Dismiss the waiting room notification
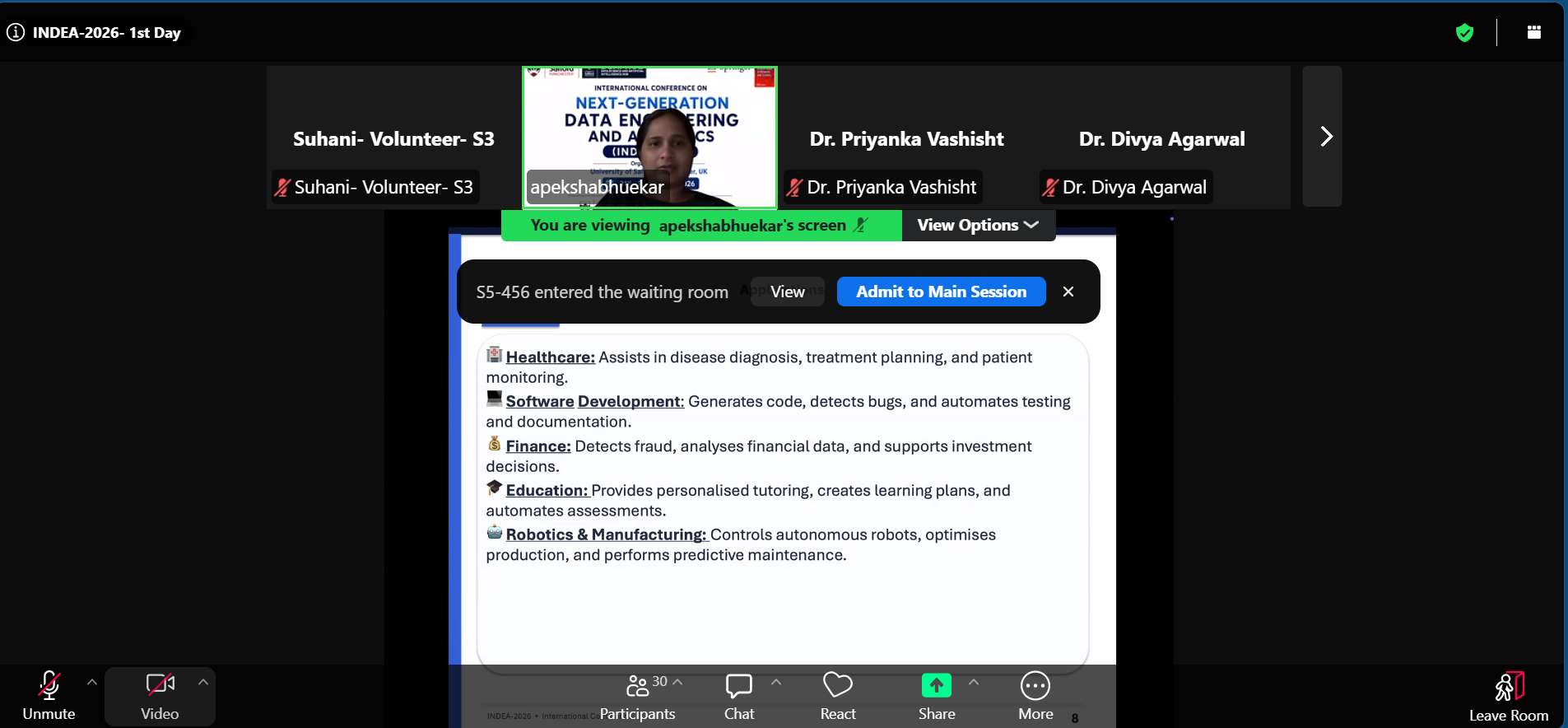Viewport: 1568px width, 728px height. click(x=1068, y=292)
